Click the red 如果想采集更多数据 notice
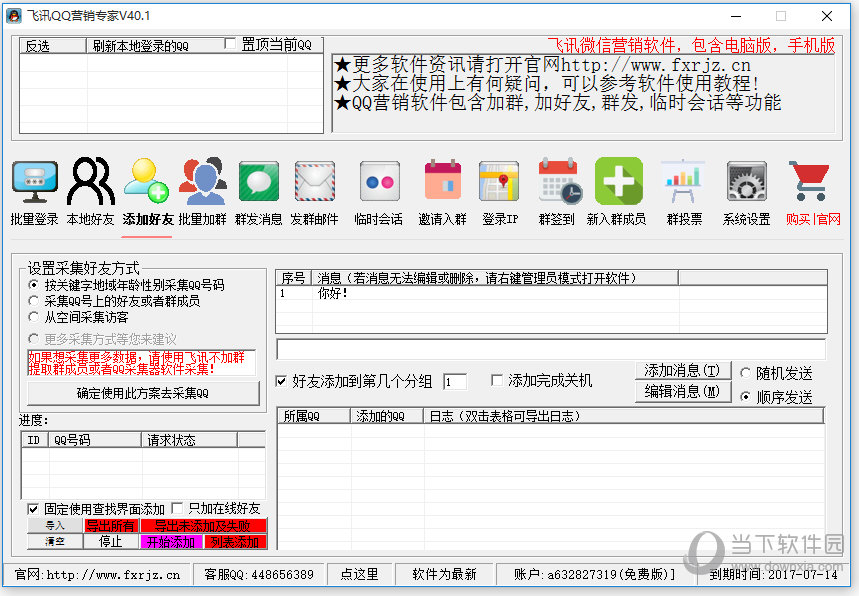This screenshot has height=596, width=859. 141,363
